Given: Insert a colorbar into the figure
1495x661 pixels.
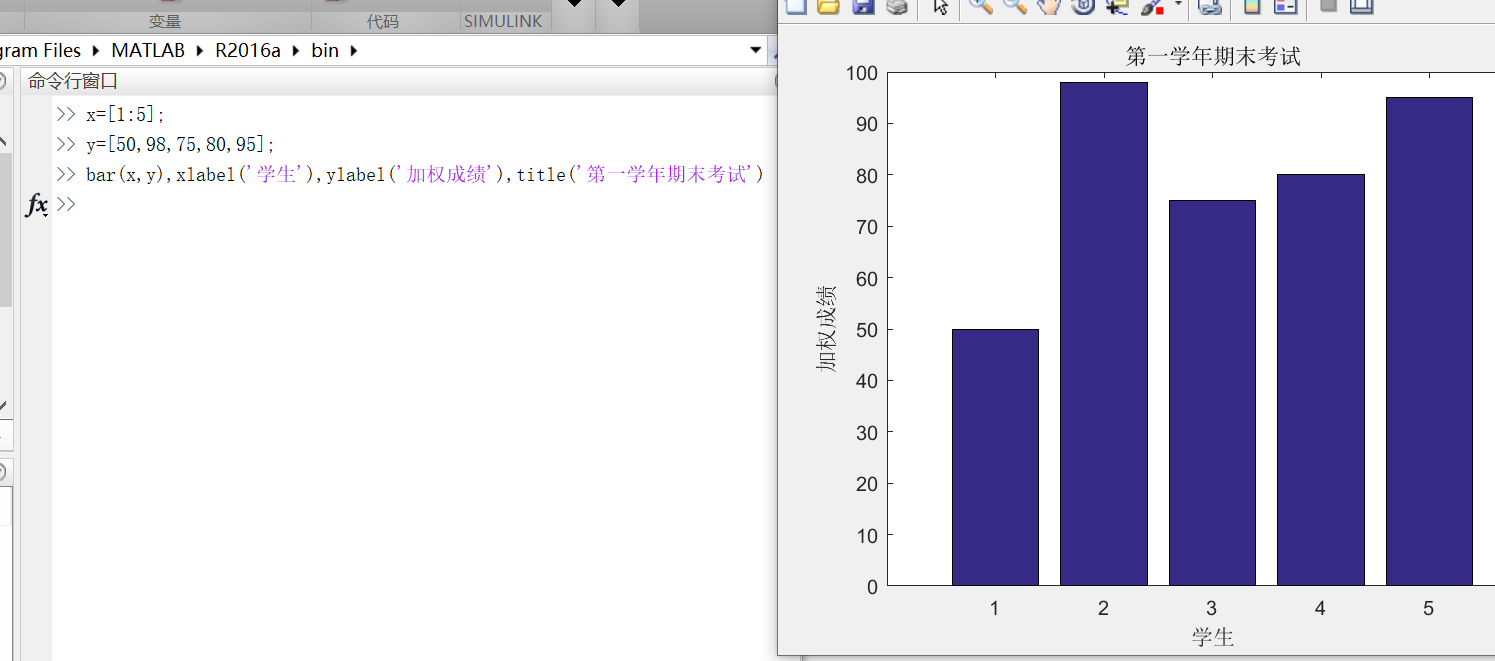Looking at the screenshot, I should click(x=1251, y=6).
